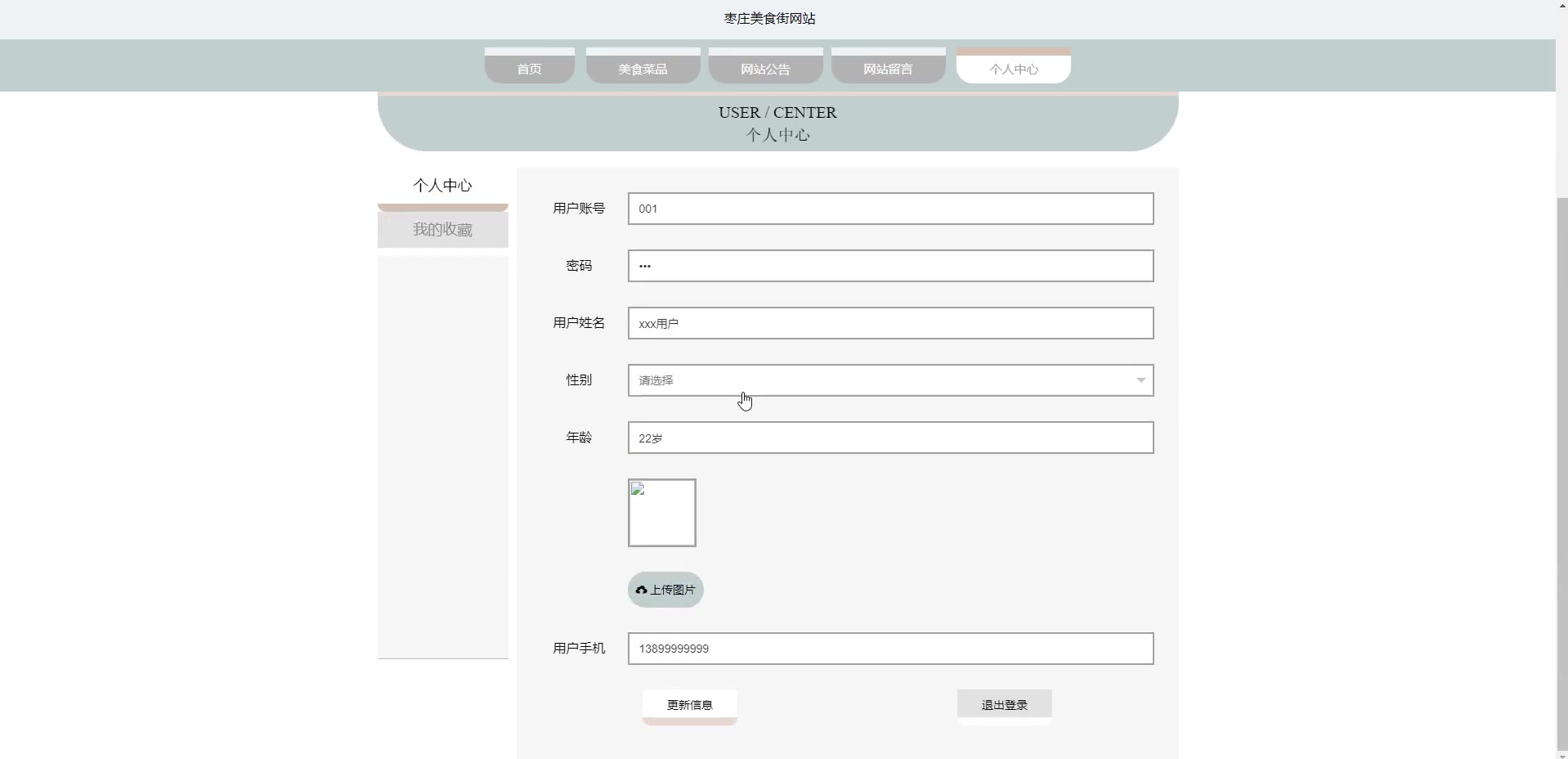1568x759 pixels.
Task: Open 我的收藏 in the sidebar
Action: pos(442,230)
